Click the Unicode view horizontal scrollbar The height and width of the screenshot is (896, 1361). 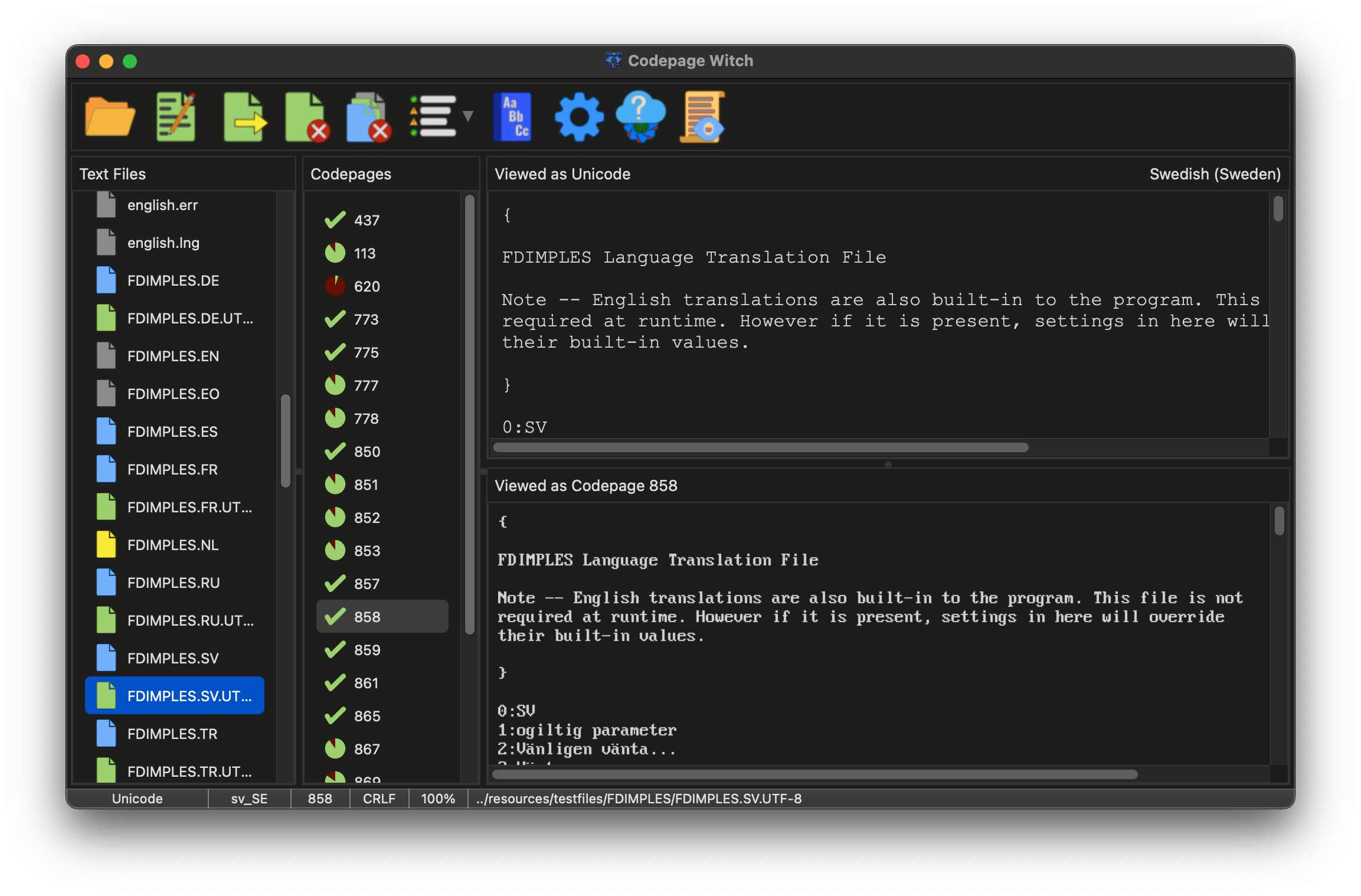click(760, 447)
